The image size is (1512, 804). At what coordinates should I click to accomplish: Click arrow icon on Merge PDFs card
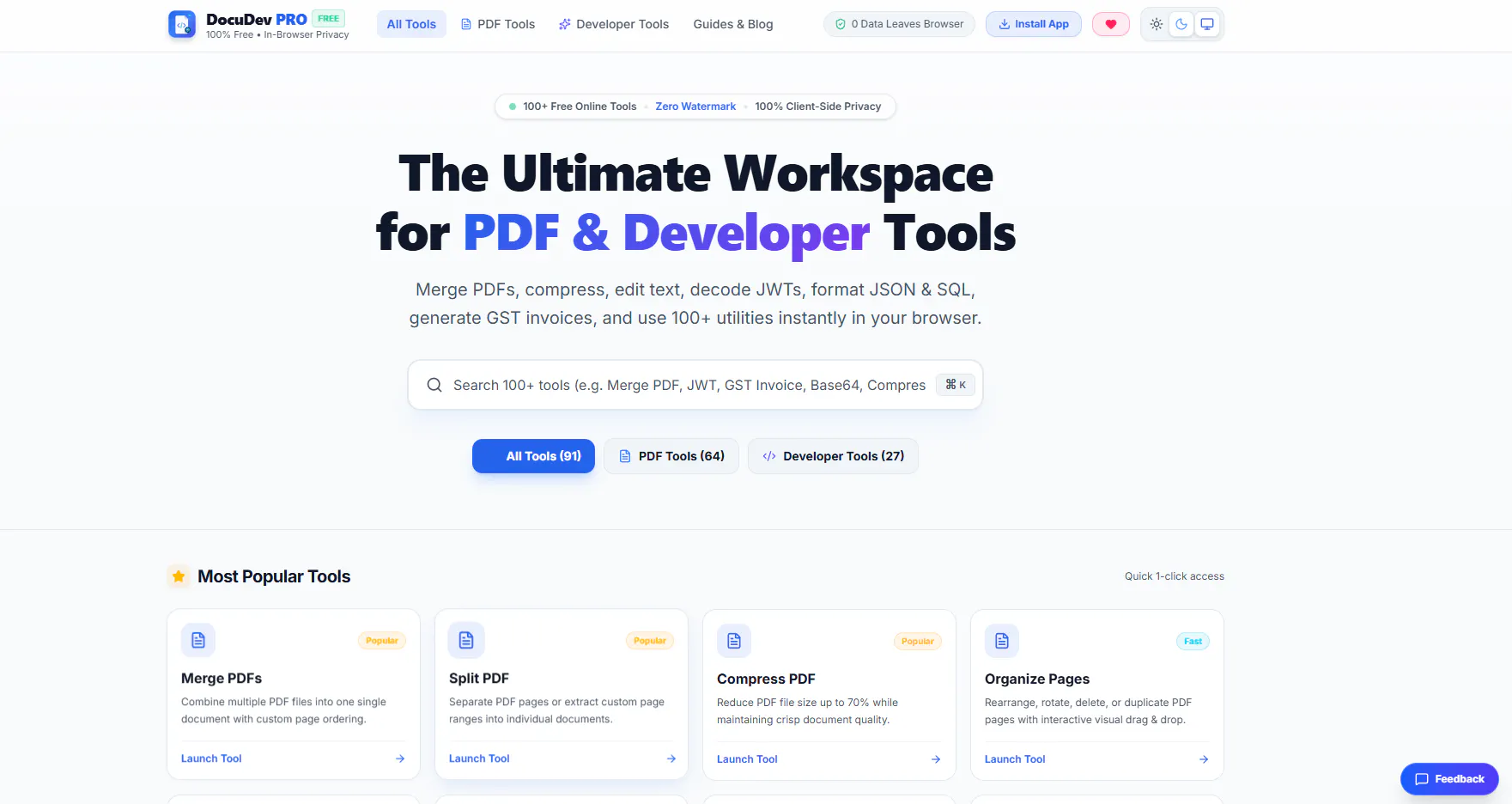click(400, 758)
